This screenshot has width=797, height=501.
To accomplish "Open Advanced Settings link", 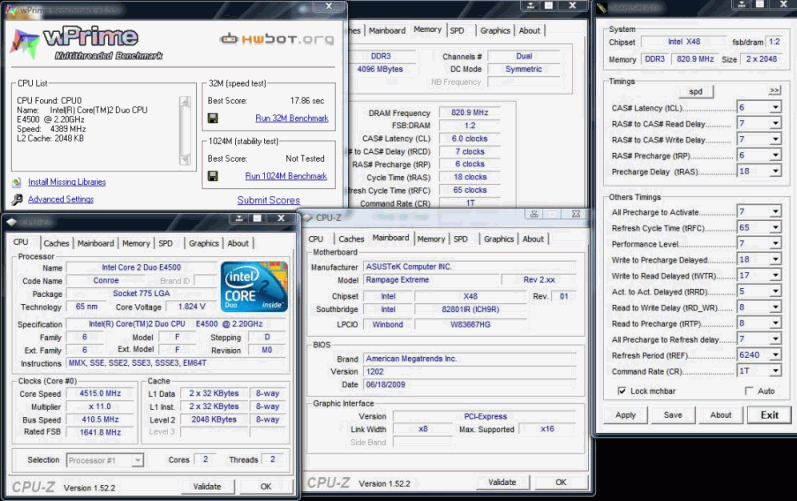I will click(x=61, y=199).
